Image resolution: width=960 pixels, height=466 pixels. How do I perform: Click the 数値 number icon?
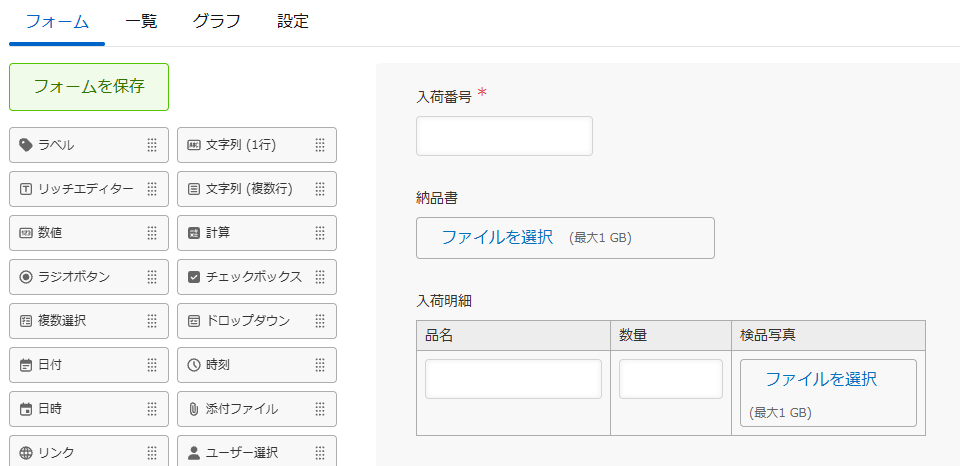tap(26, 233)
